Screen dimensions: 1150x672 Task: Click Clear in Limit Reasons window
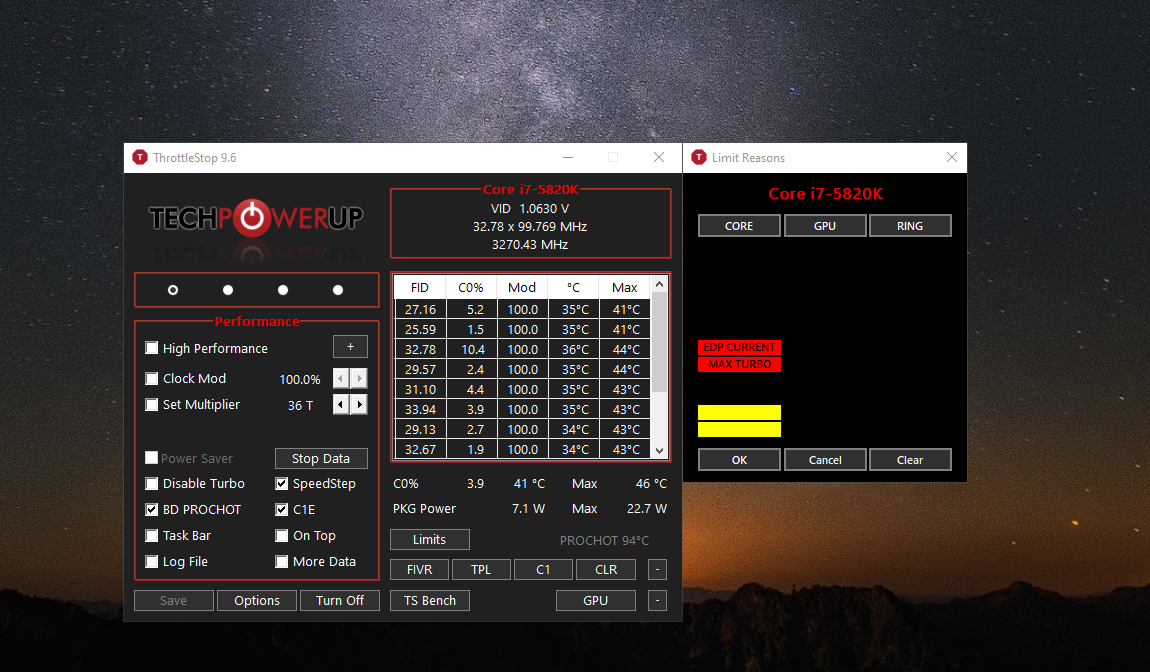(x=910, y=460)
